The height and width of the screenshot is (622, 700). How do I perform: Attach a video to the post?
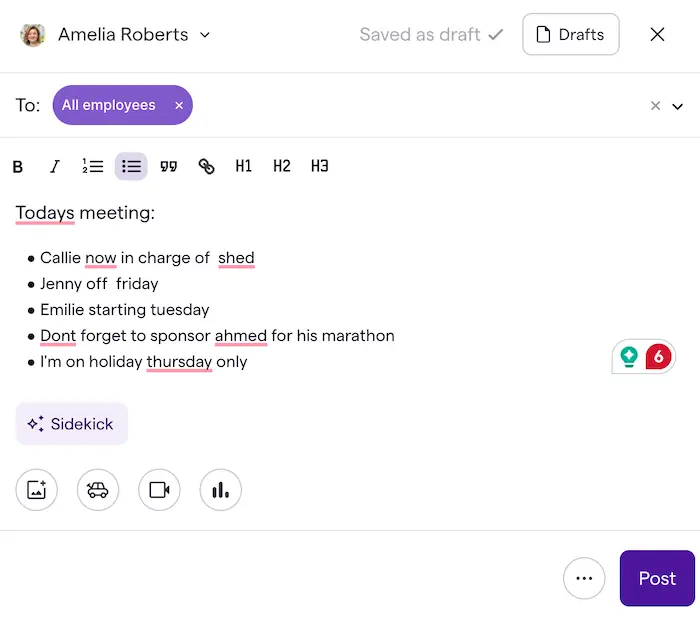pos(159,490)
